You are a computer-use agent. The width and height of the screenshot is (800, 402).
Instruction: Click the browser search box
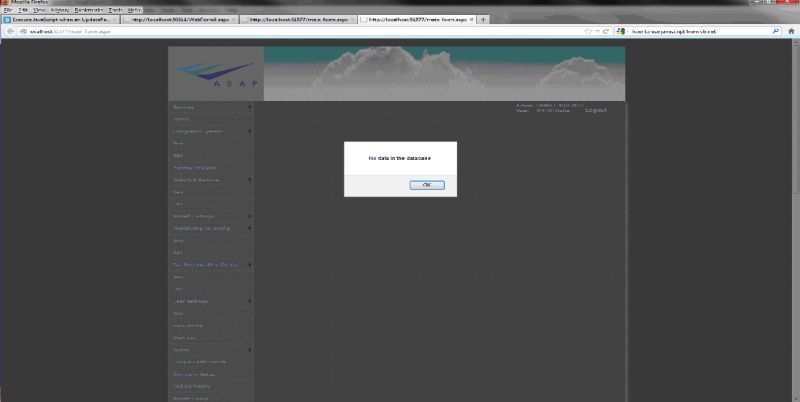[699, 32]
